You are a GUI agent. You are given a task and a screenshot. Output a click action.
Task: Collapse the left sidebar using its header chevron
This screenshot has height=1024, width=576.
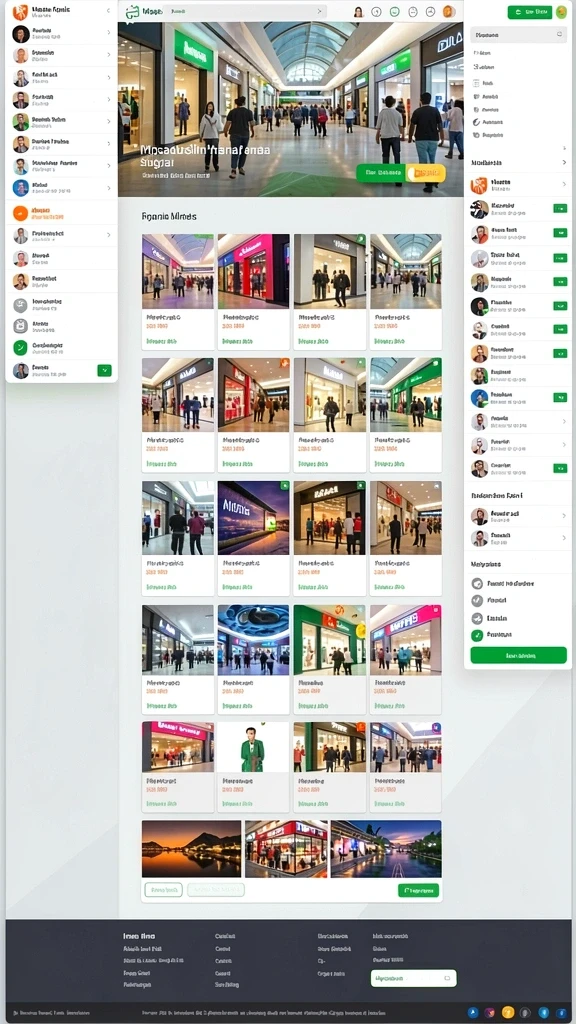coord(108,10)
